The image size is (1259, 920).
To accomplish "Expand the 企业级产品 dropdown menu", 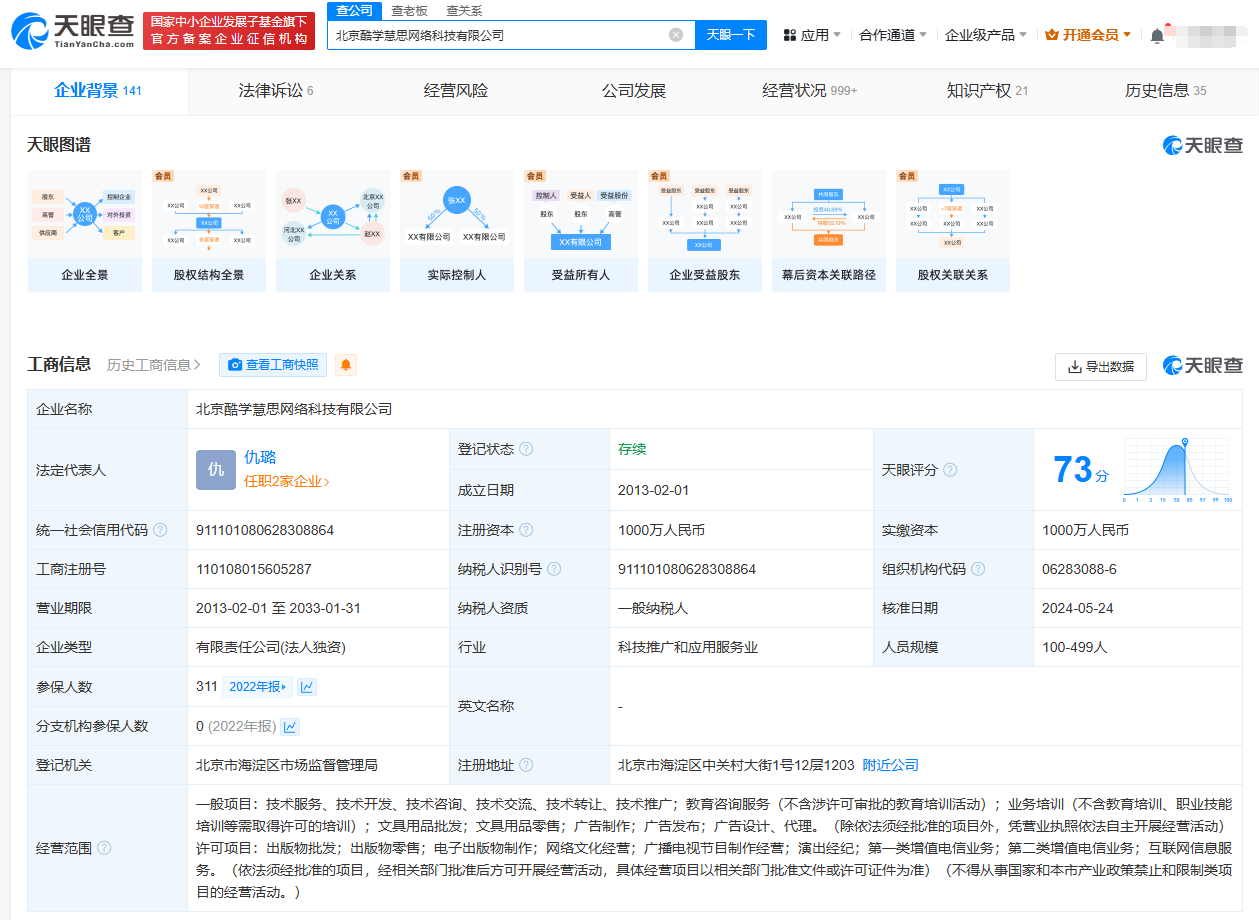I will [986, 35].
